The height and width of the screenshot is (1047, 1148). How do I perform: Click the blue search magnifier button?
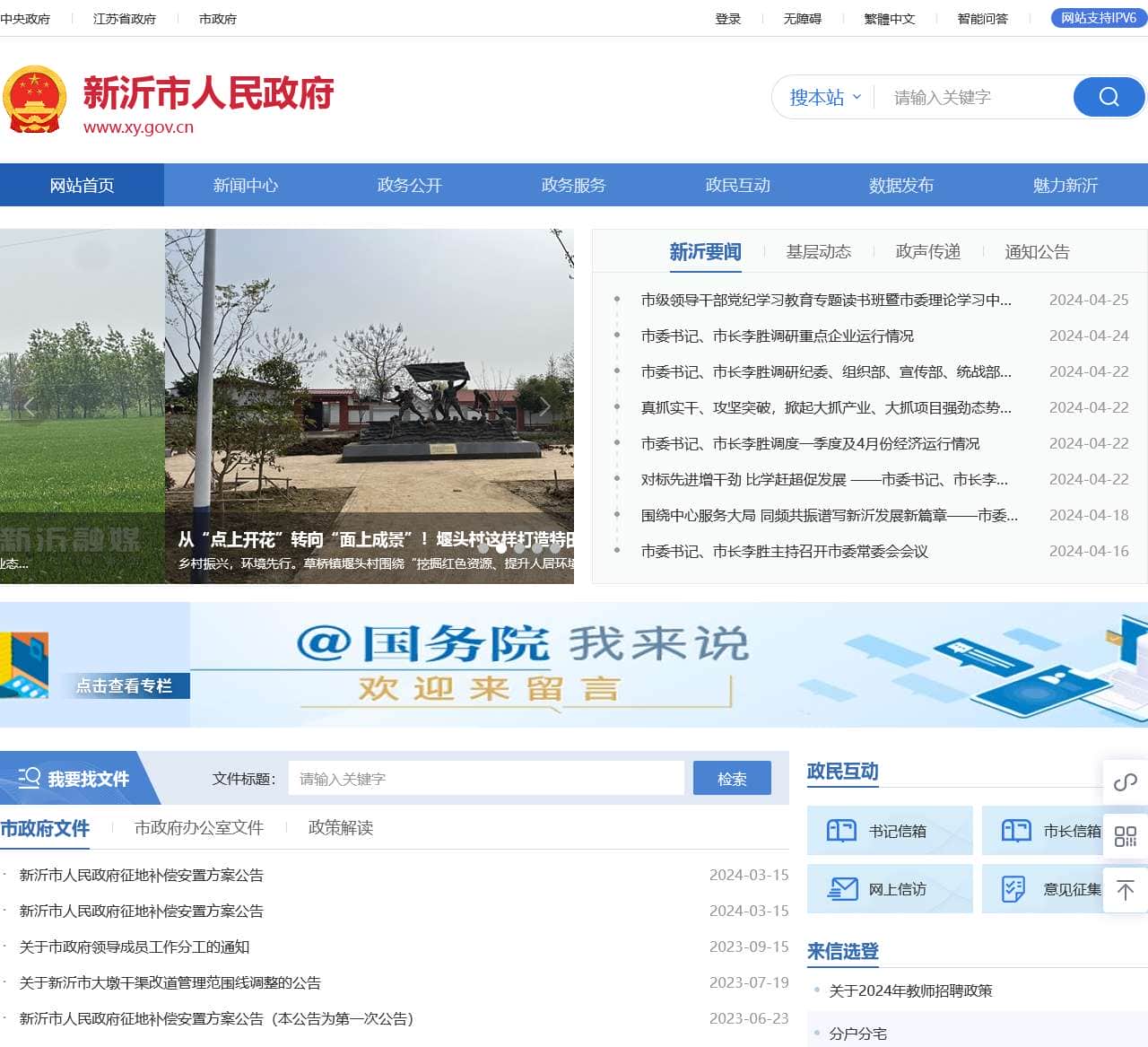click(1109, 97)
